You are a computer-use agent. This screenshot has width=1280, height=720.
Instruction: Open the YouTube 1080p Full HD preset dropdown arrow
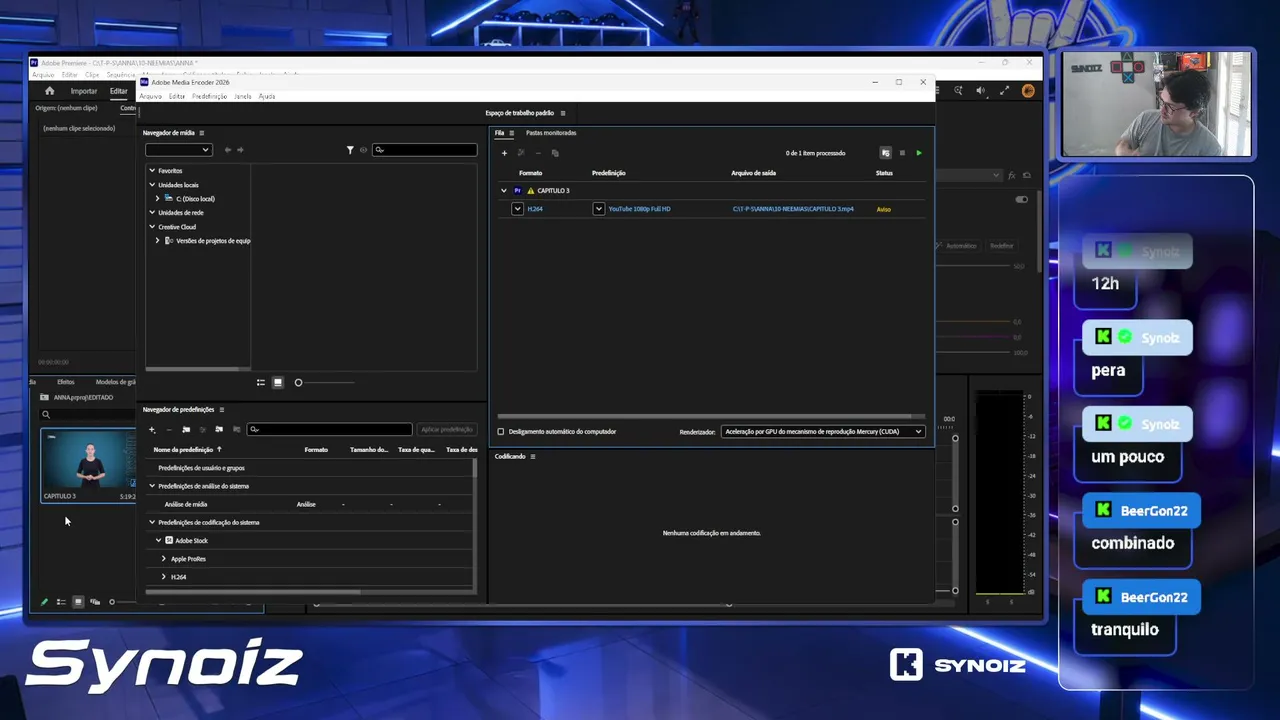pos(599,209)
